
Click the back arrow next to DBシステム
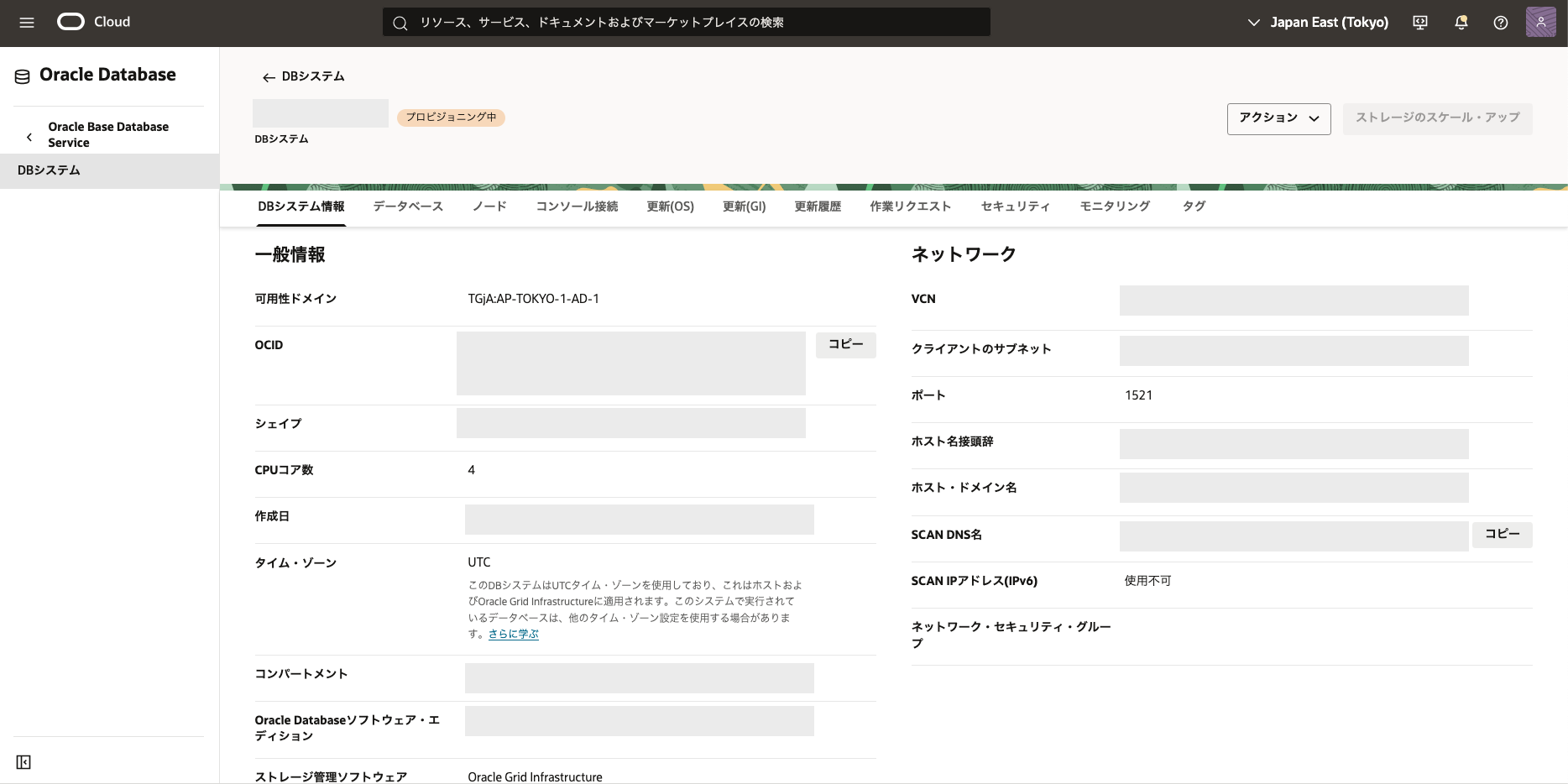point(269,77)
